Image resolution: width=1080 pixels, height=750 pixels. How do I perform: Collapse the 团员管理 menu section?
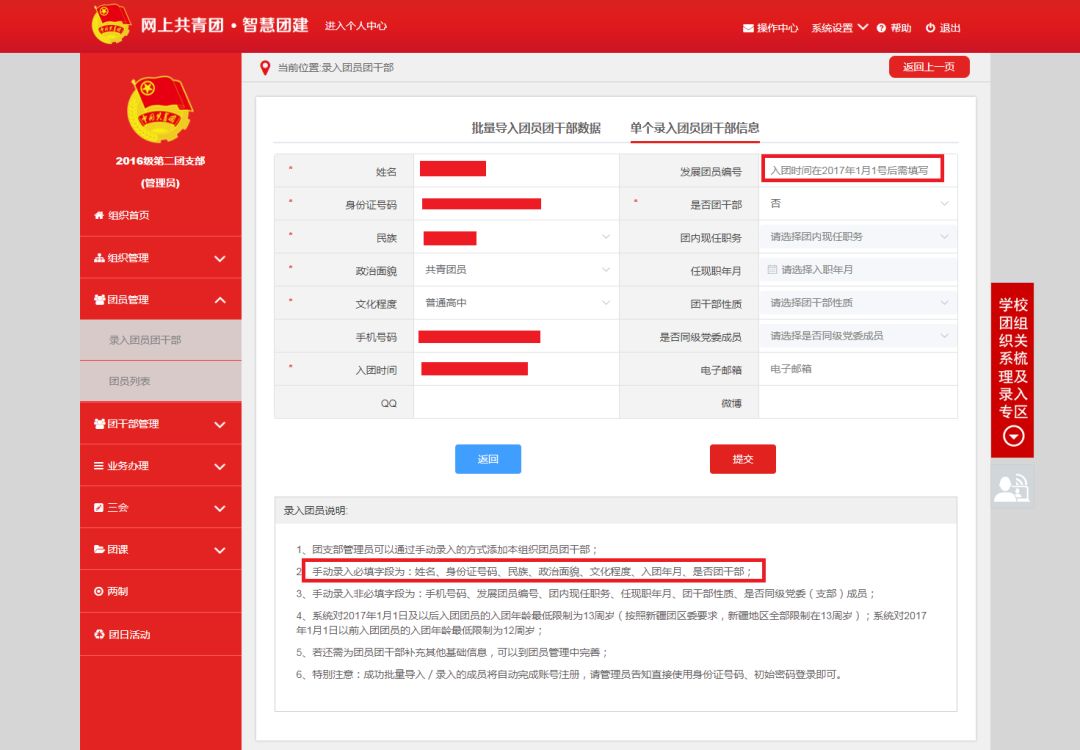point(219,299)
